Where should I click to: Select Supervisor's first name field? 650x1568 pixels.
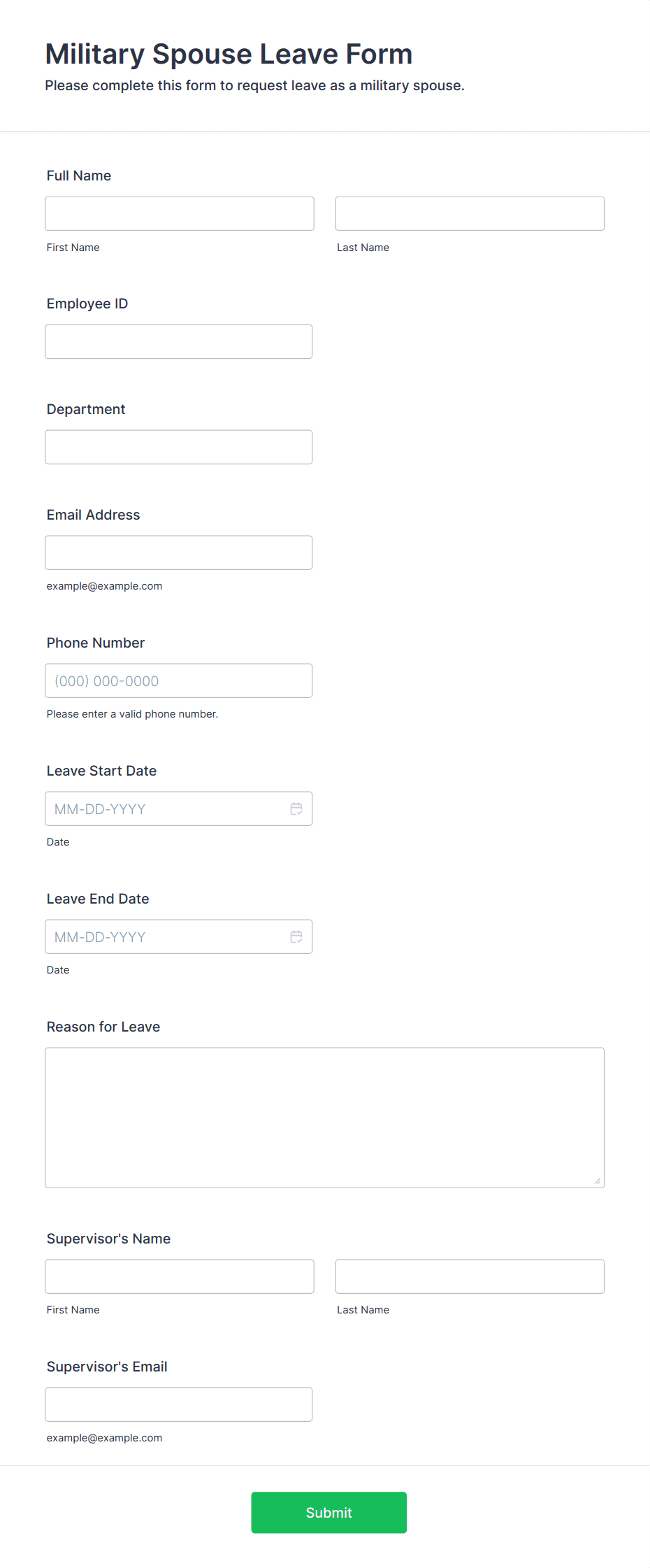(x=180, y=1276)
